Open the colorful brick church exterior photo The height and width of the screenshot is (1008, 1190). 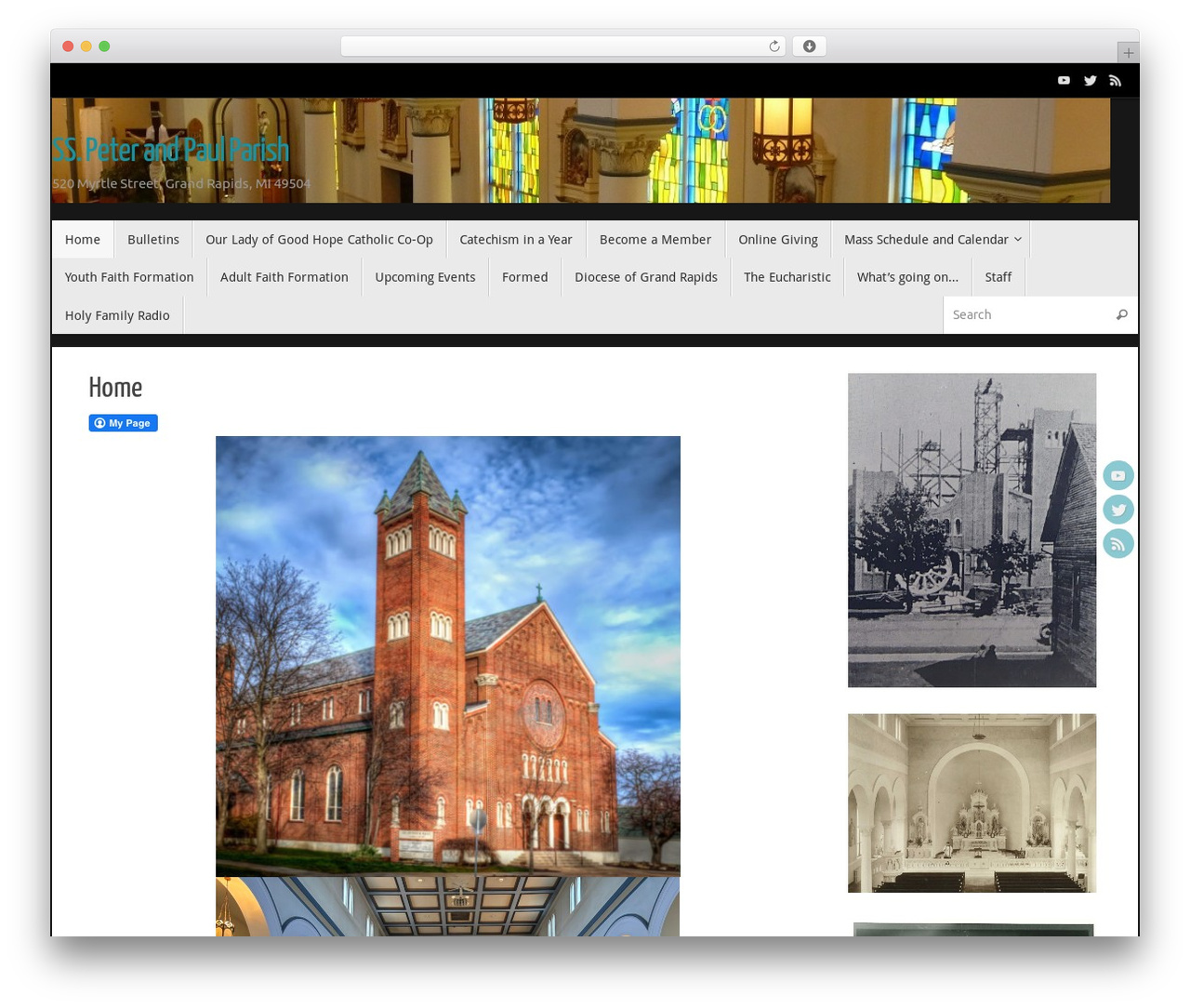pos(448,657)
